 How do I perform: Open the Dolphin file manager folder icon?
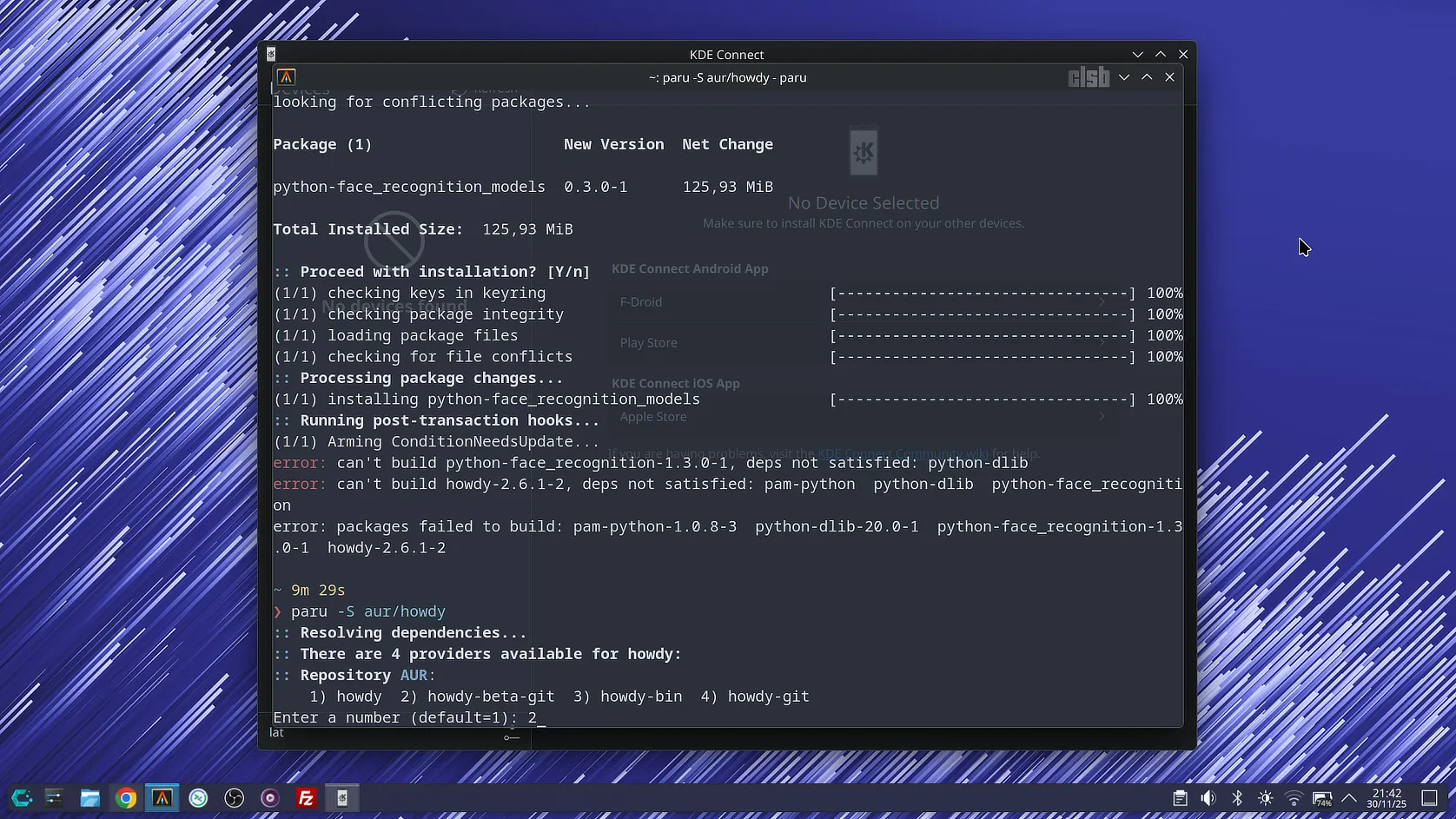(x=89, y=798)
